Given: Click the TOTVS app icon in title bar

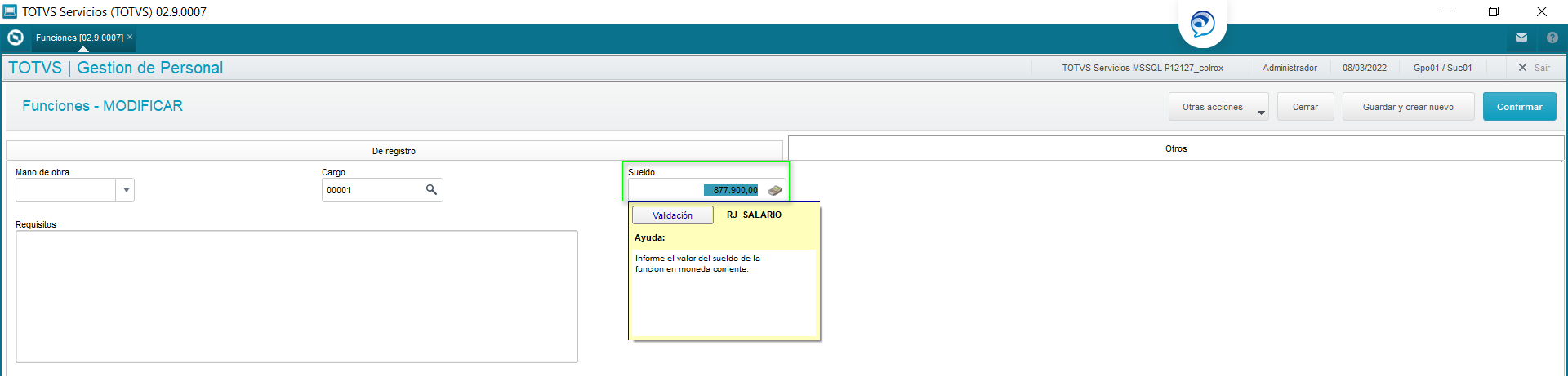Looking at the screenshot, I should click(x=10, y=11).
